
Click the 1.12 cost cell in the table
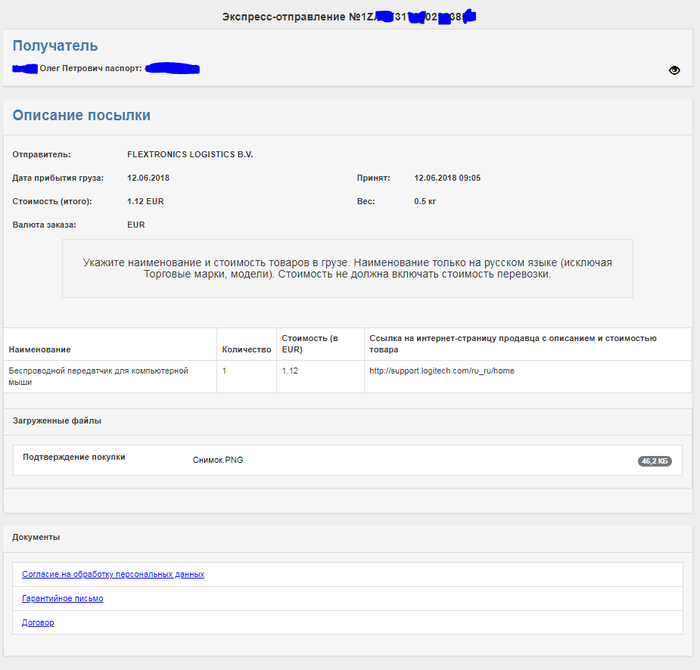[291, 371]
